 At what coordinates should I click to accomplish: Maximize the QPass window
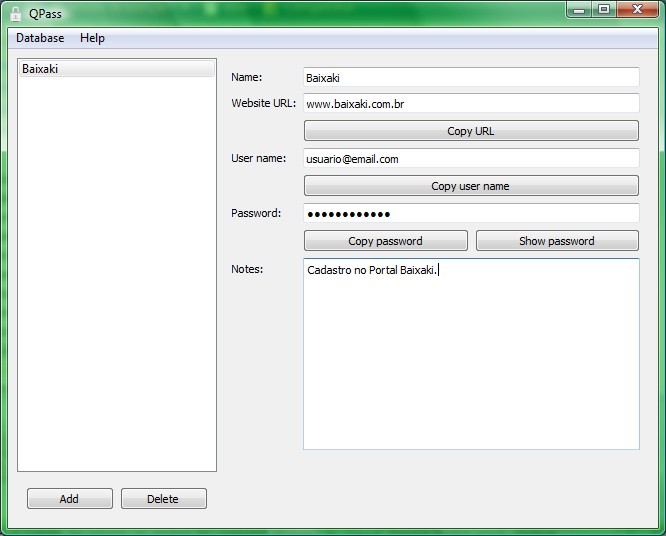[604, 9]
